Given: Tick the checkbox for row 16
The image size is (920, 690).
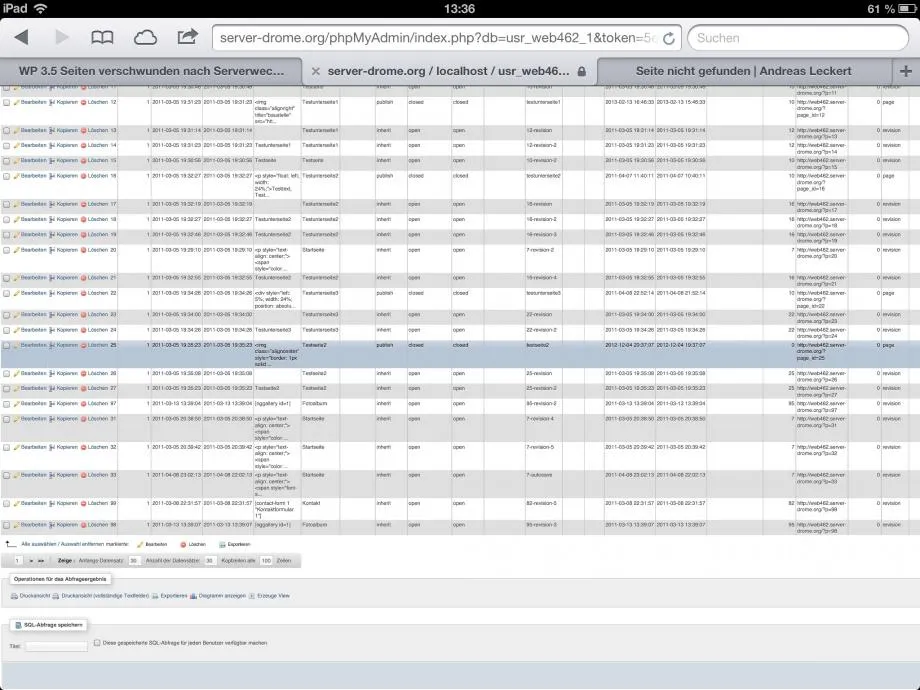Looking at the screenshot, I should (x=6, y=176).
